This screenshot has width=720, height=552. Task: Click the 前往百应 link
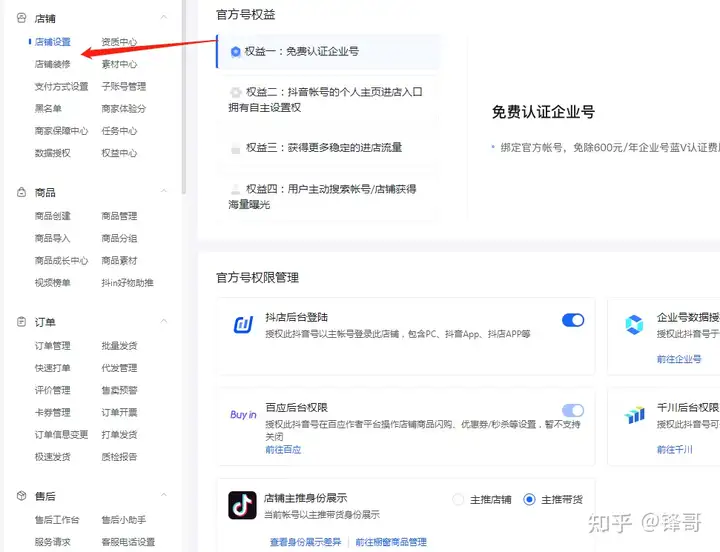pos(283,450)
